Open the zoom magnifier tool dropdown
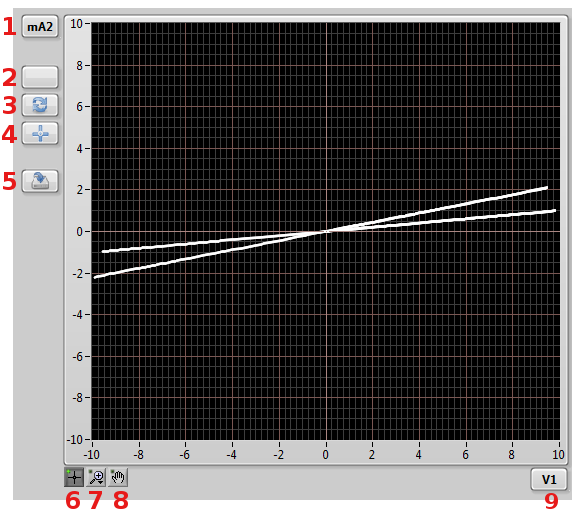The height and width of the screenshot is (512, 572). pyautogui.click(x=96, y=477)
